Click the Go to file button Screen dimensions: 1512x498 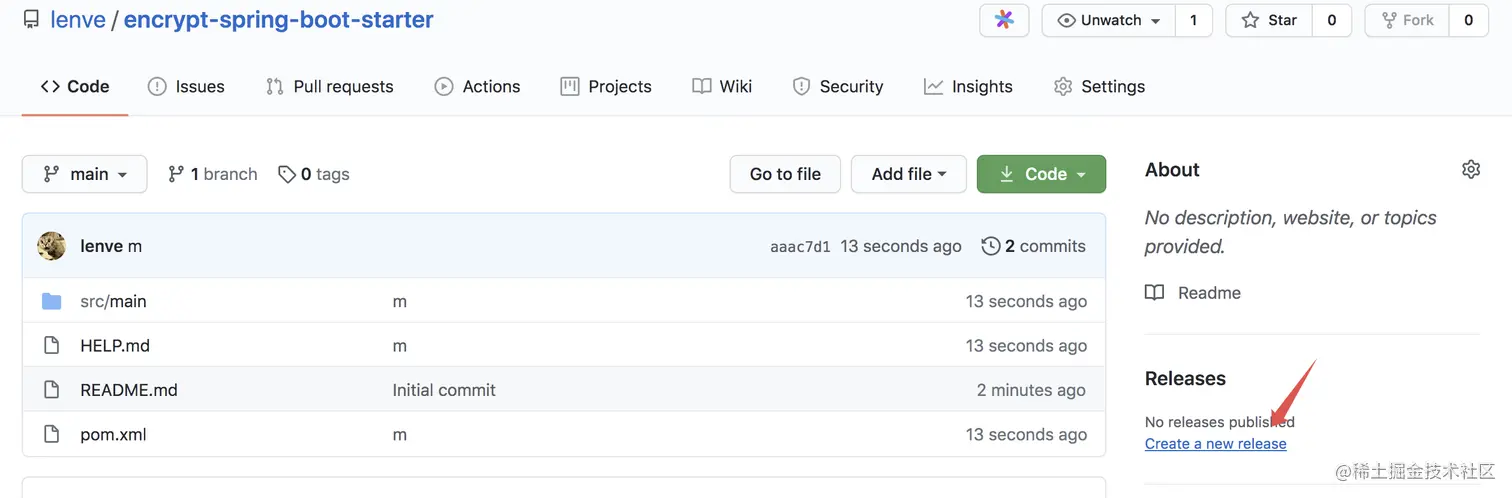785,174
